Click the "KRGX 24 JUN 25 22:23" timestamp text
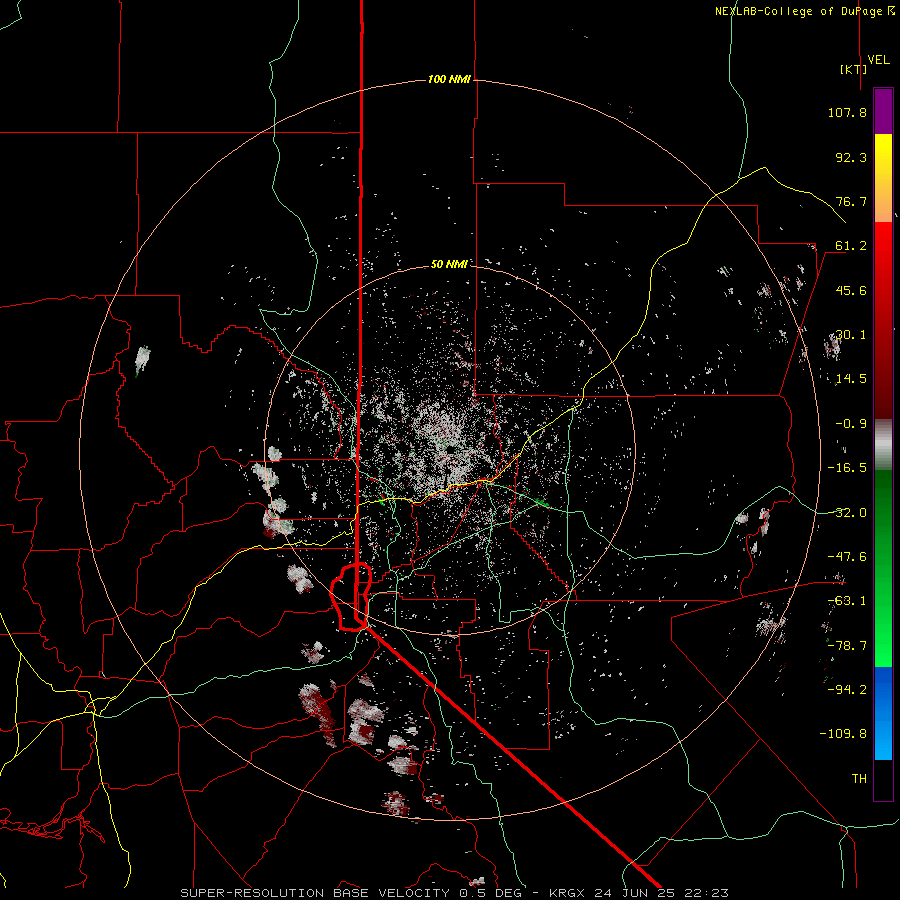 point(639,893)
